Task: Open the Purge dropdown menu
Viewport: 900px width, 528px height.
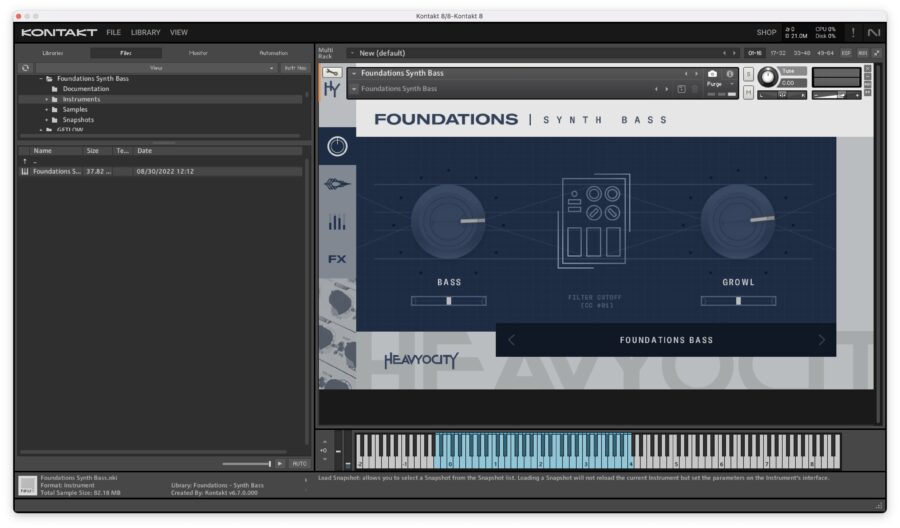Action: pyautogui.click(x=720, y=84)
